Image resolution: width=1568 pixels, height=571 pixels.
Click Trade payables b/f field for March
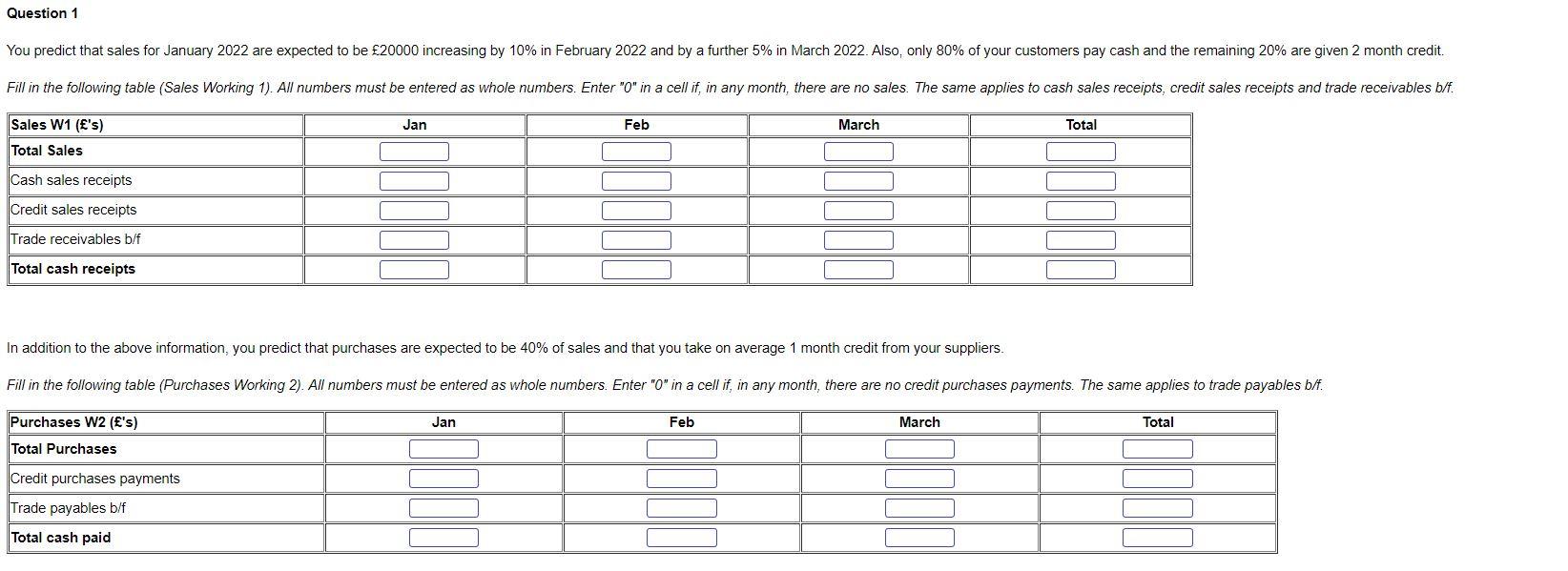(919, 508)
